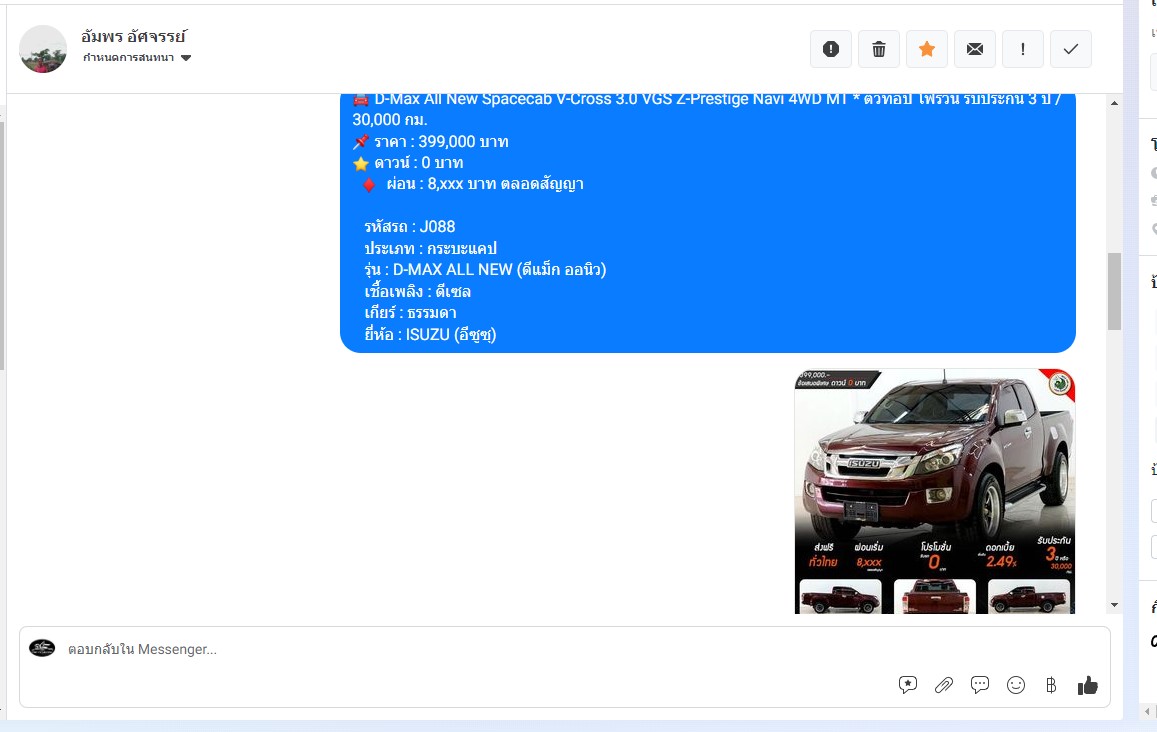
Task: Mark conversation as spam with exclamation icon
Action: (x=831, y=49)
